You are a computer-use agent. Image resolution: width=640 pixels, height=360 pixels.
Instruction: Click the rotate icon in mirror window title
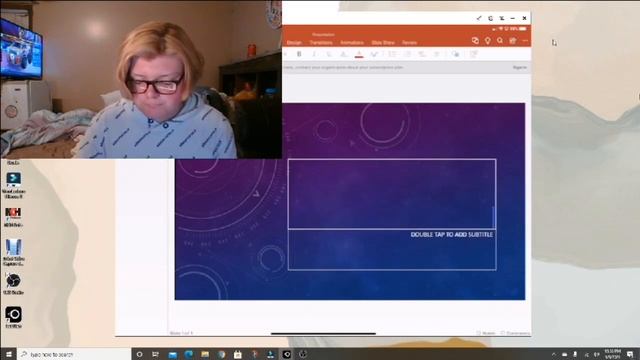tap(490, 18)
